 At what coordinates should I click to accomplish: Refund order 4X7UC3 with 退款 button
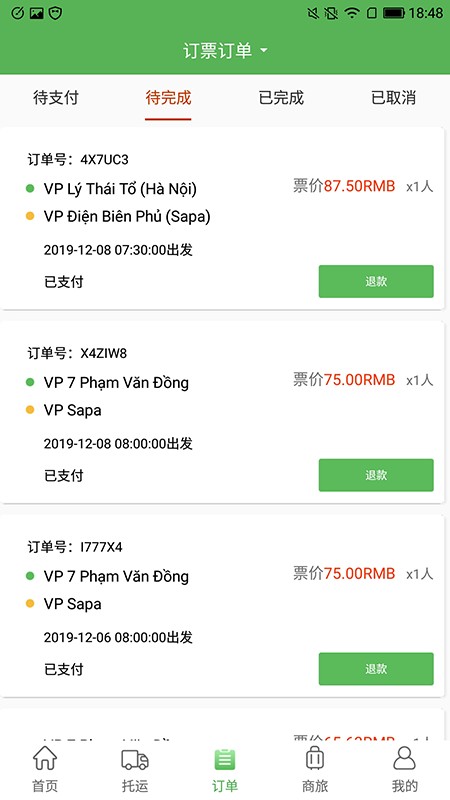tap(376, 281)
